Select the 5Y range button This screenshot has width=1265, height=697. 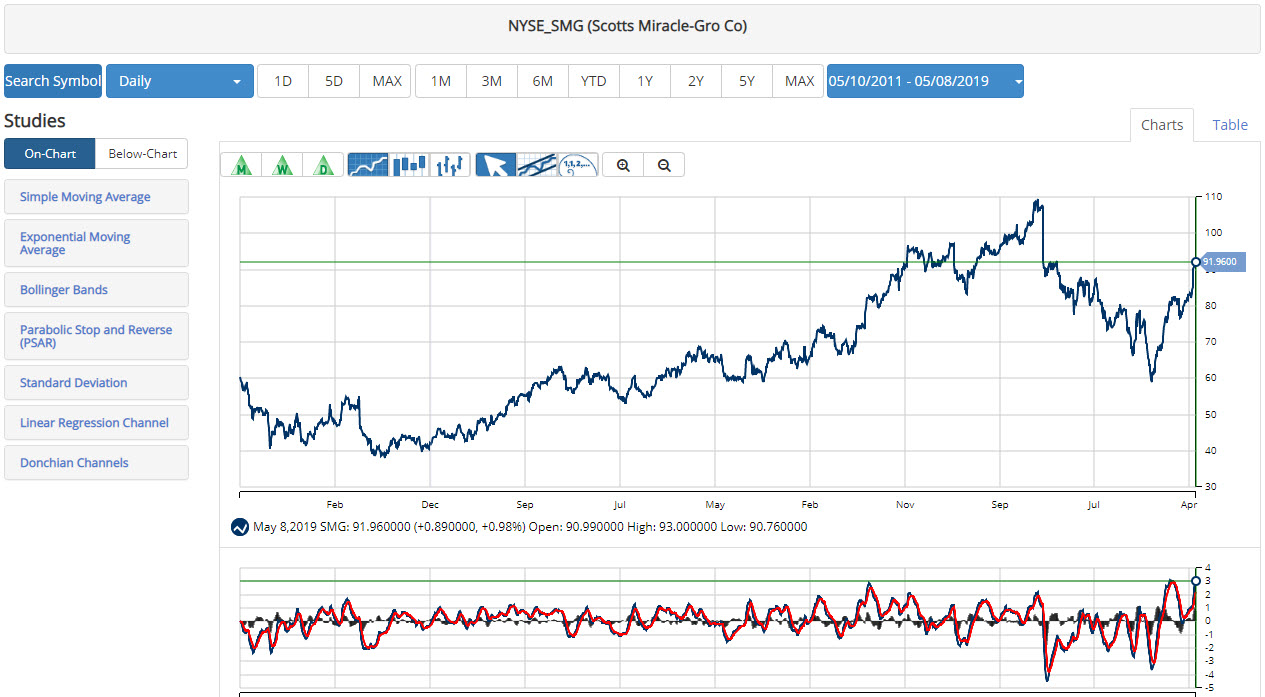coord(747,81)
